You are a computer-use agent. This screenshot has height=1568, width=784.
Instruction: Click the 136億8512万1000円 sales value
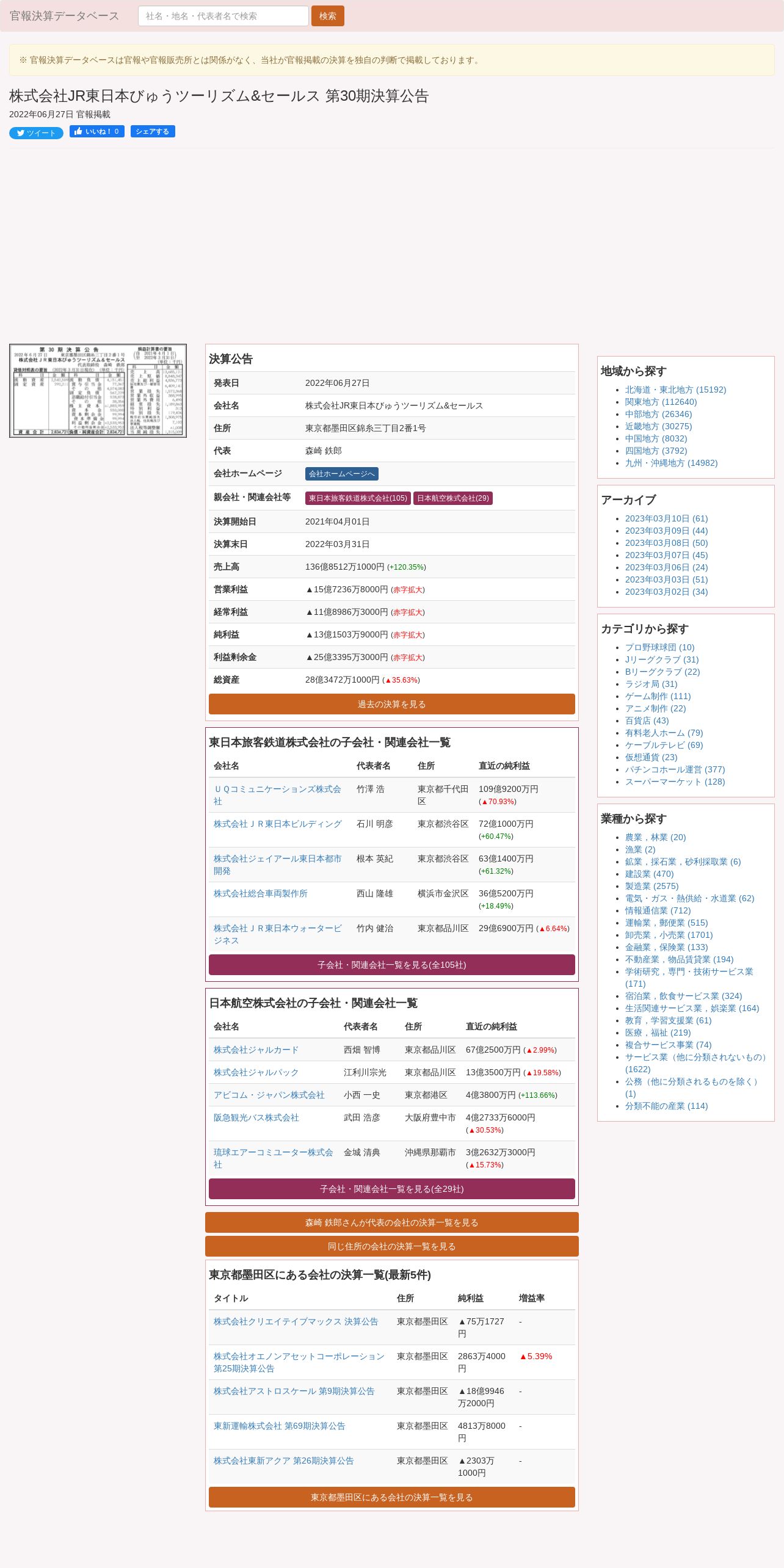coord(344,567)
